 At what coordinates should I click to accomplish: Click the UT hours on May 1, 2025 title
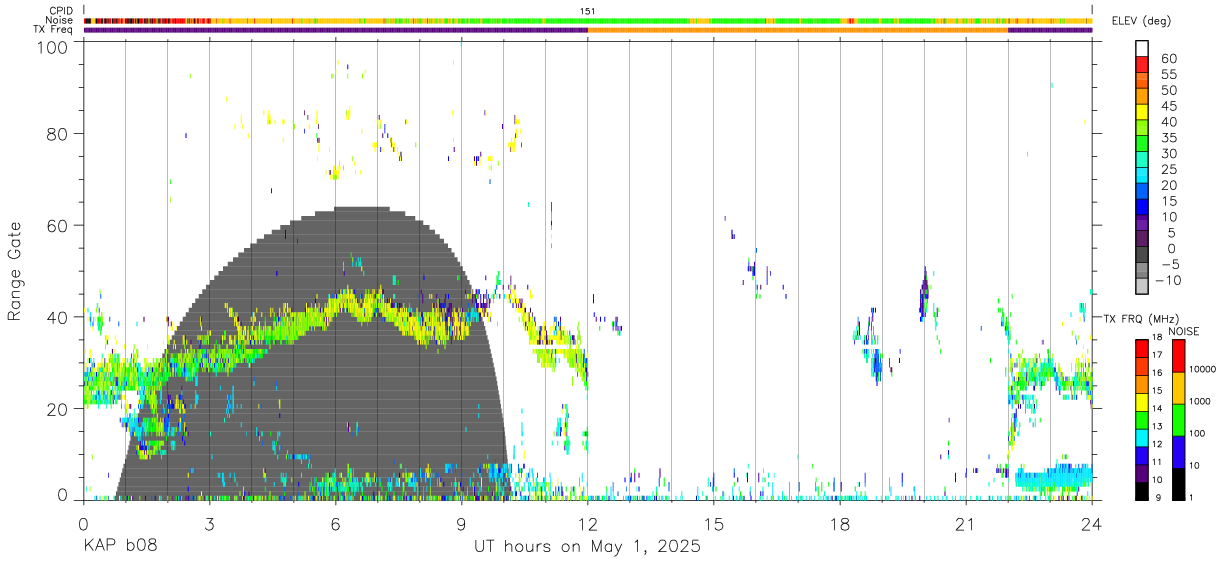click(x=587, y=547)
